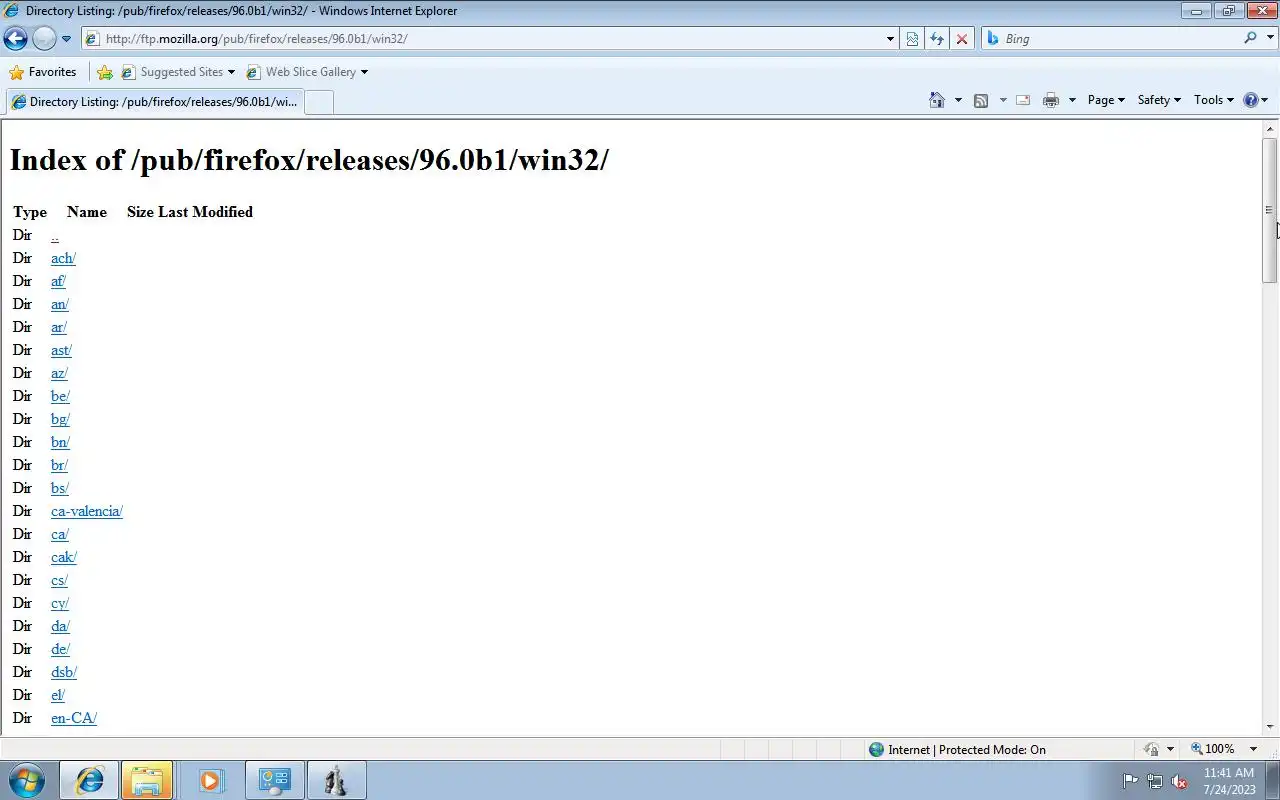The width and height of the screenshot is (1280, 800).
Task: Open the bs/ directory link
Action: pos(60,489)
